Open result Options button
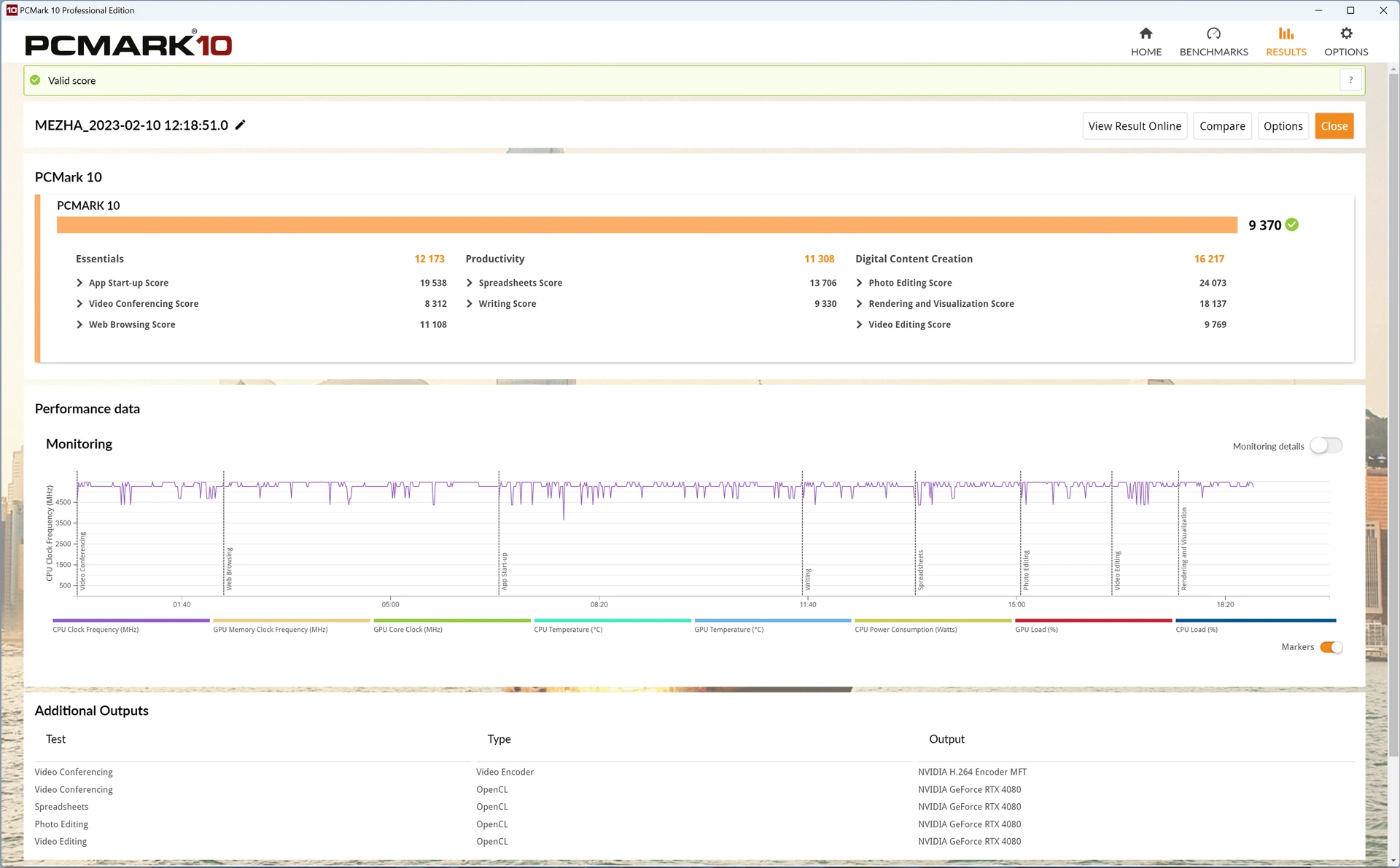 pos(1283,126)
